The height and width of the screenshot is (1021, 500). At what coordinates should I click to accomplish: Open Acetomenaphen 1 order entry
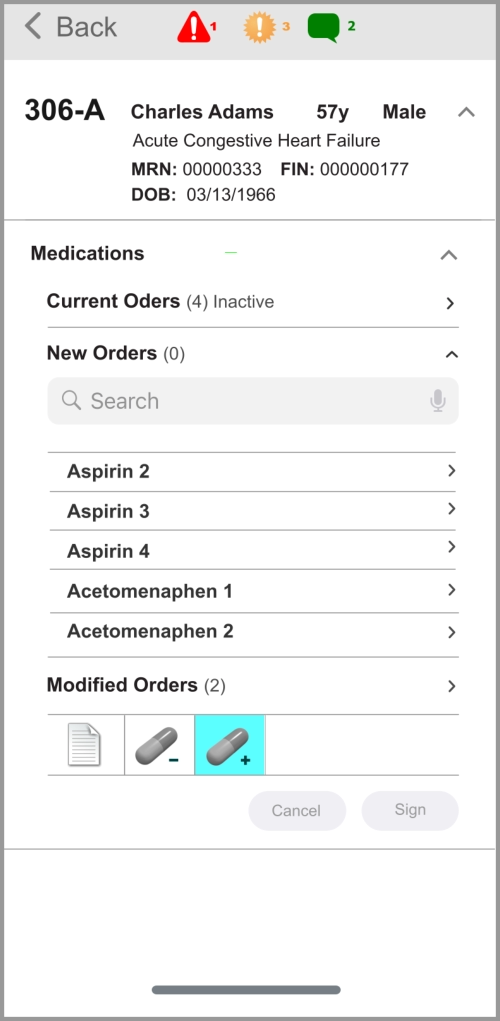tap(254, 591)
